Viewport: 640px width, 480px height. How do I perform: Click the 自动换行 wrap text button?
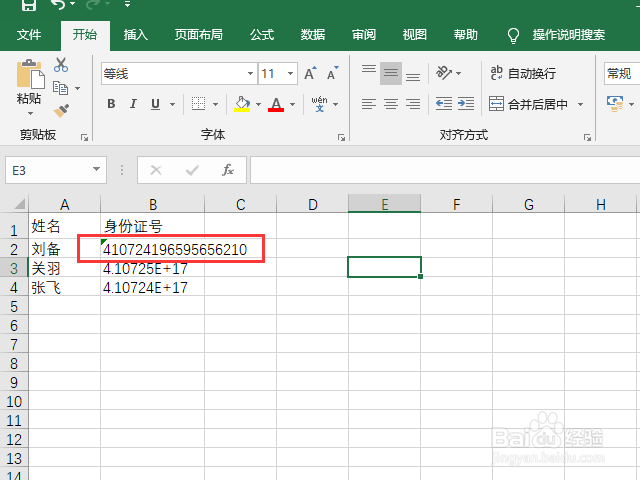coord(523,73)
